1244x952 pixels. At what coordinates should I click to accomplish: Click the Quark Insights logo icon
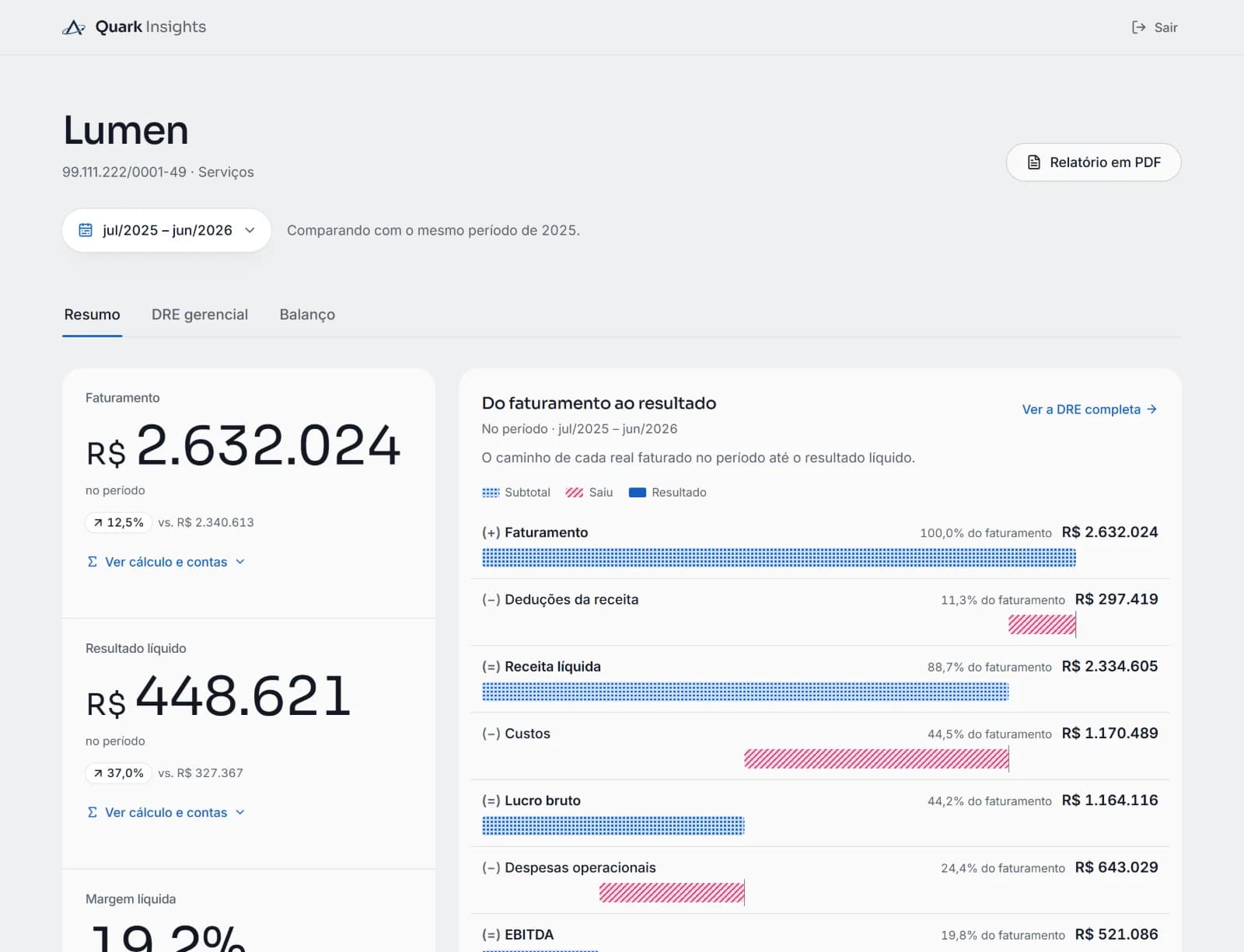point(73,27)
